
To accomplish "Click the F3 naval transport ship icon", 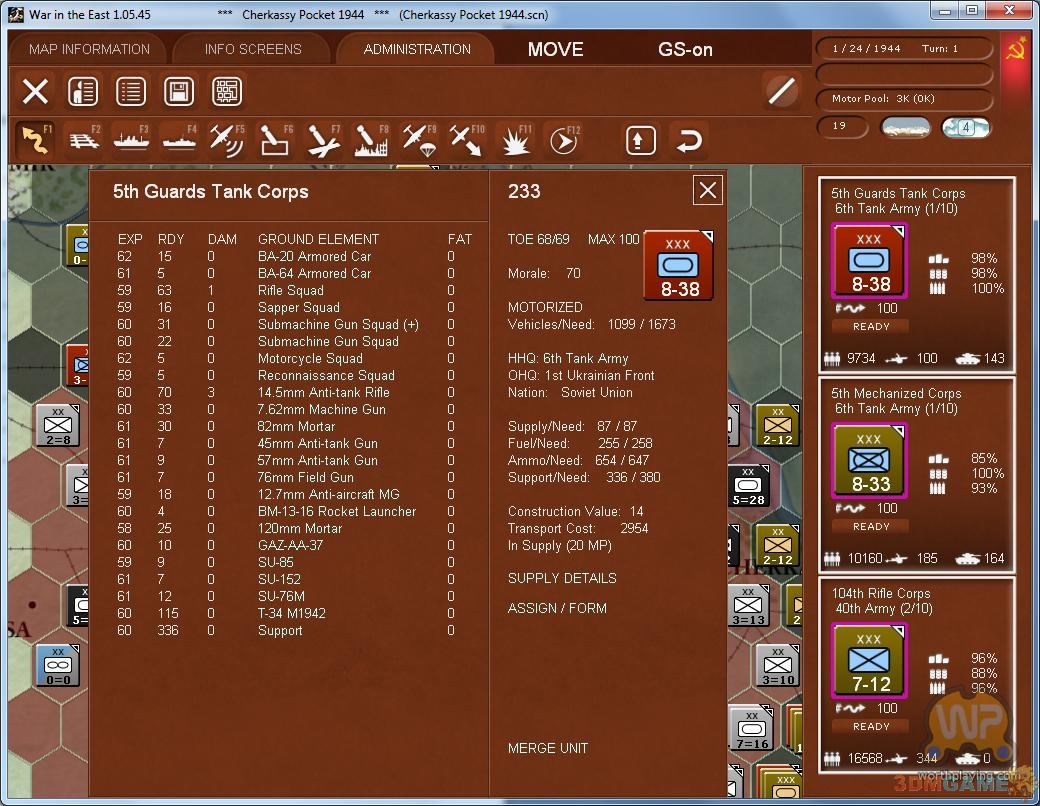I will coord(131,140).
